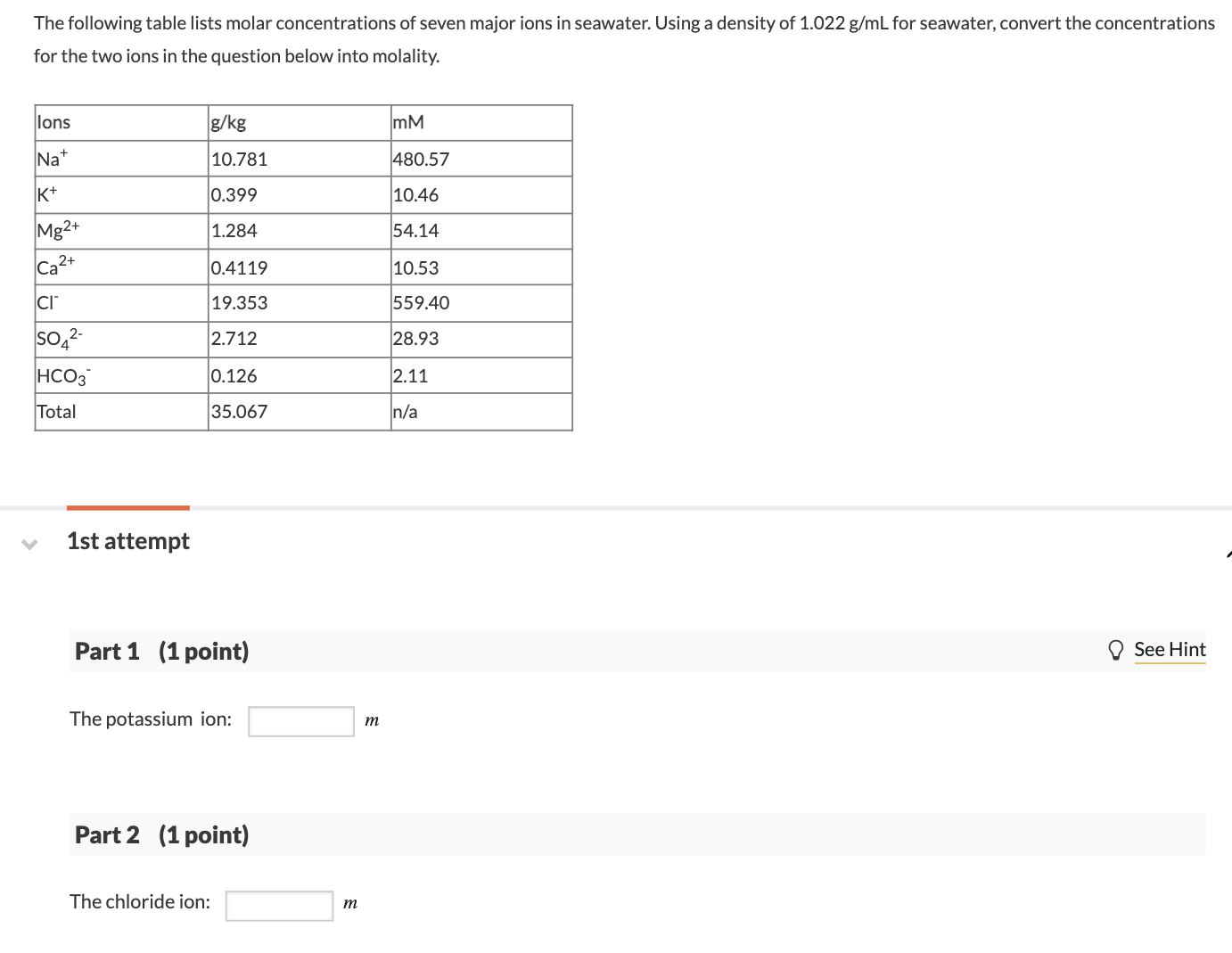The width and height of the screenshot is (1232, 953).
Task: Click the m unit label beside potassium field
Action: [x=371, y=720]
